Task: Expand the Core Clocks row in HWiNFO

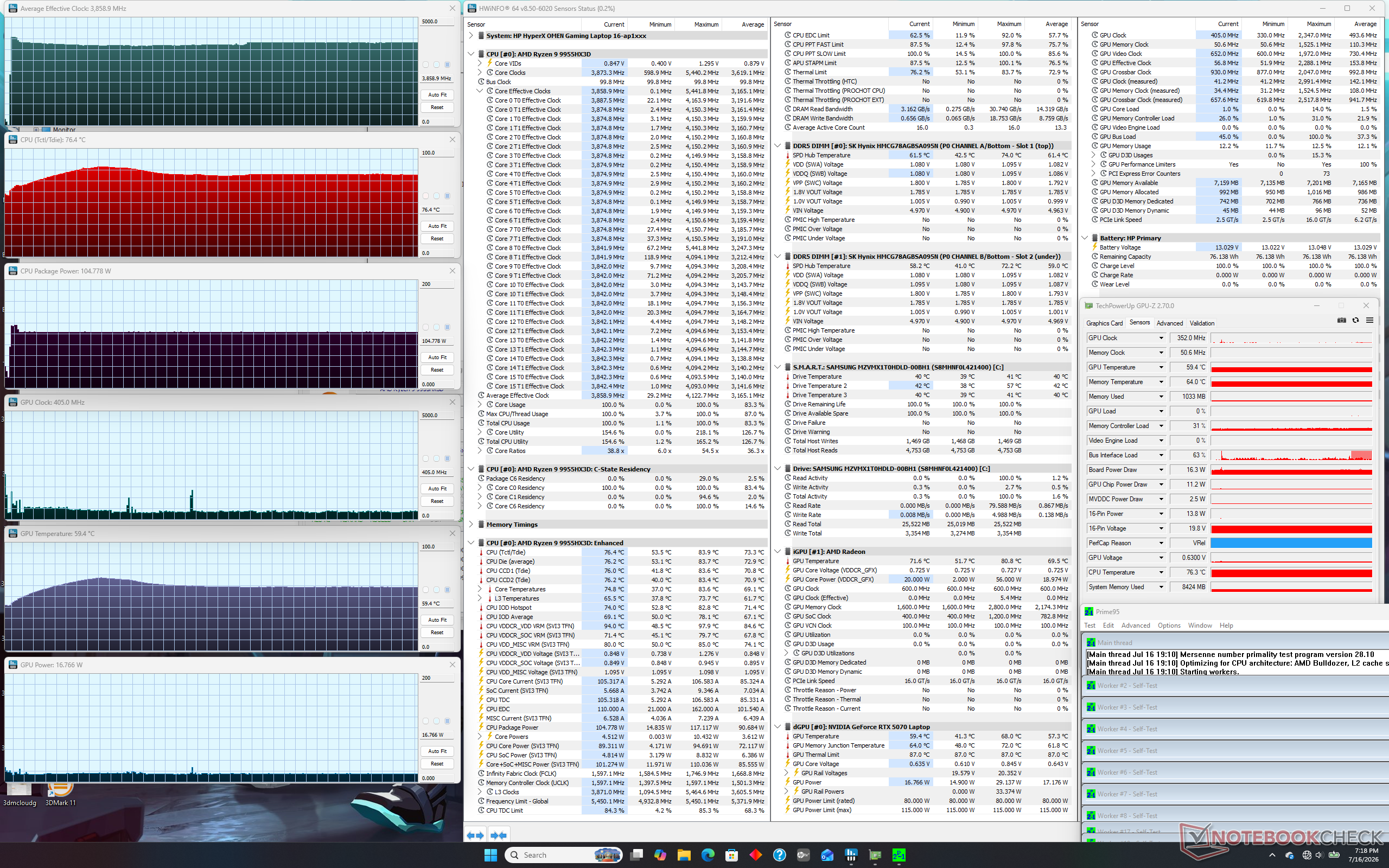Action: (x=480, y=72)
